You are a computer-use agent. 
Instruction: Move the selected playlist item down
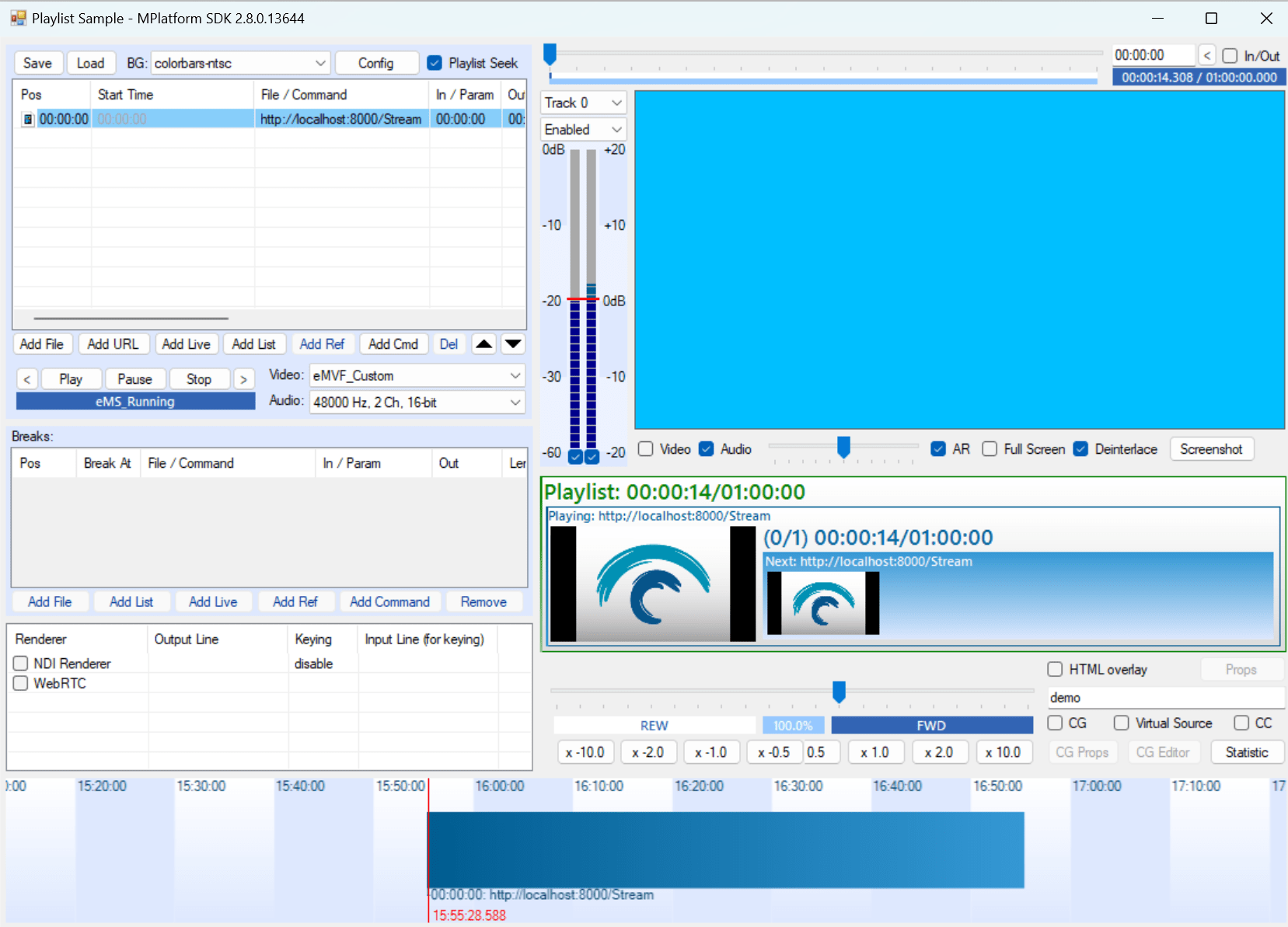click(513, 343)
